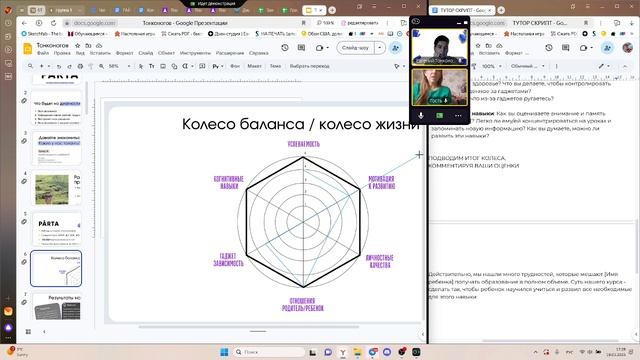Expand new slide layout dropdown arrow

[49, 66]
